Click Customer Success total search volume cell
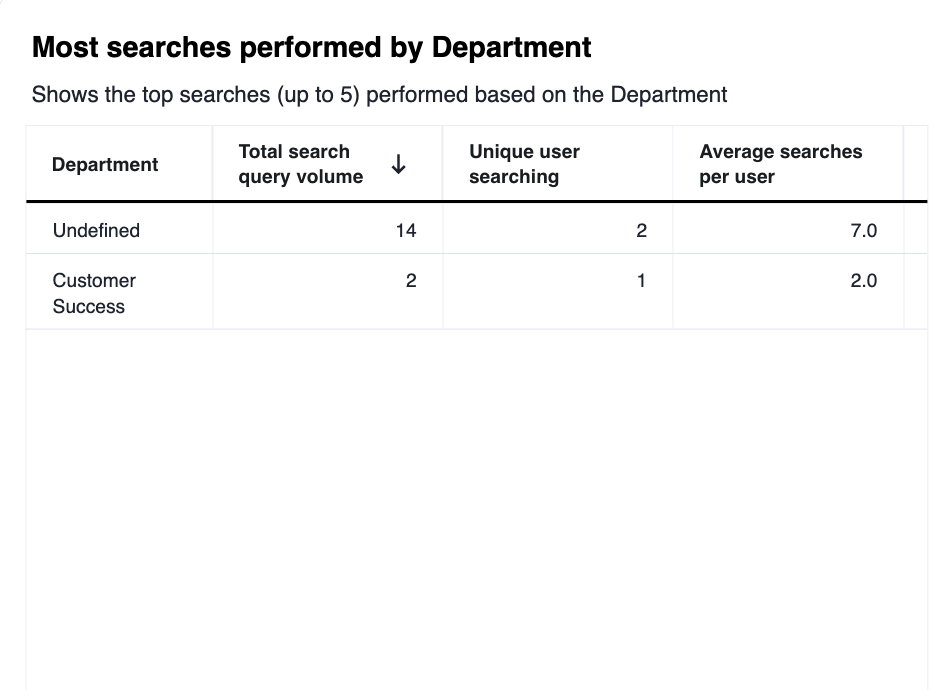 pyautogui.click(x=410, y=281)
